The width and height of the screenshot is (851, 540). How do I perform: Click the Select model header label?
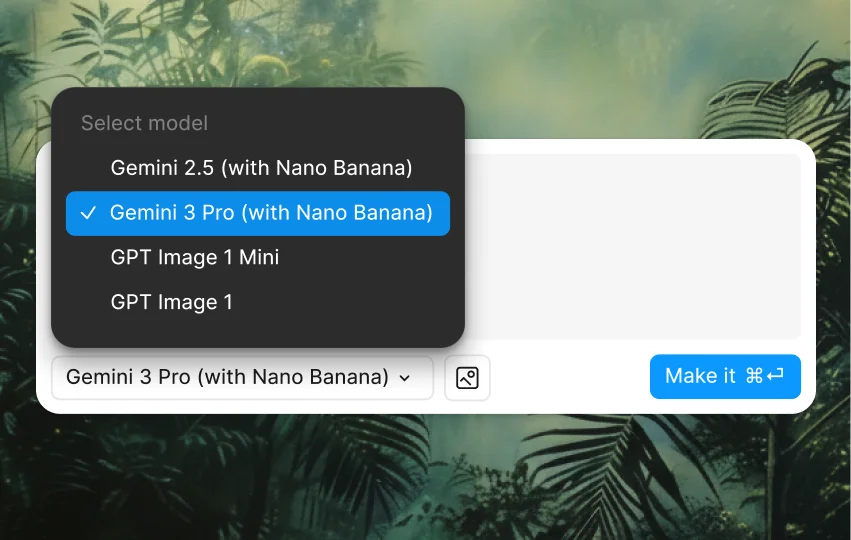144,123
